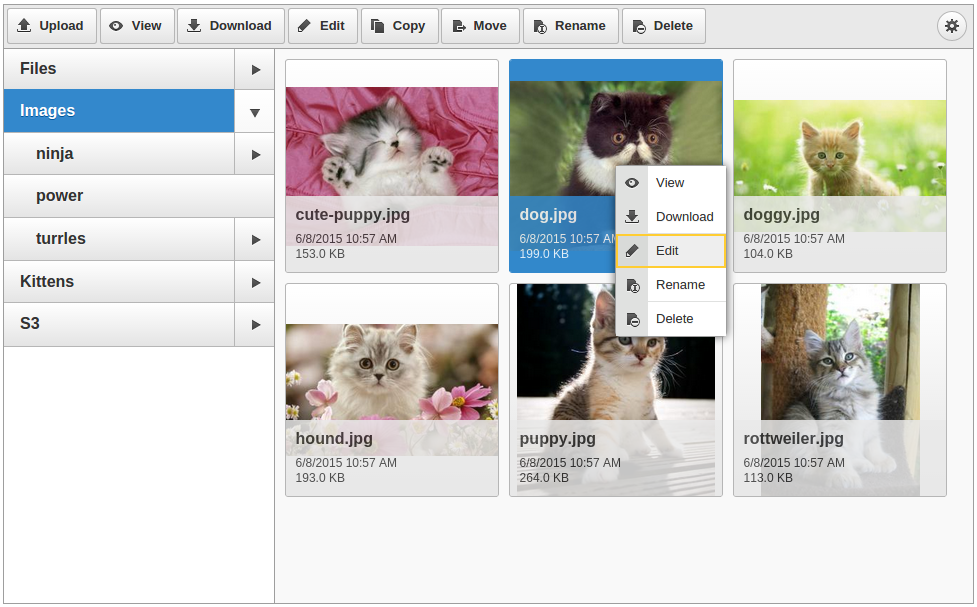Expand the ninja subfolder arrow
Screen dimensions: 977x607
[x=254, y=154]
